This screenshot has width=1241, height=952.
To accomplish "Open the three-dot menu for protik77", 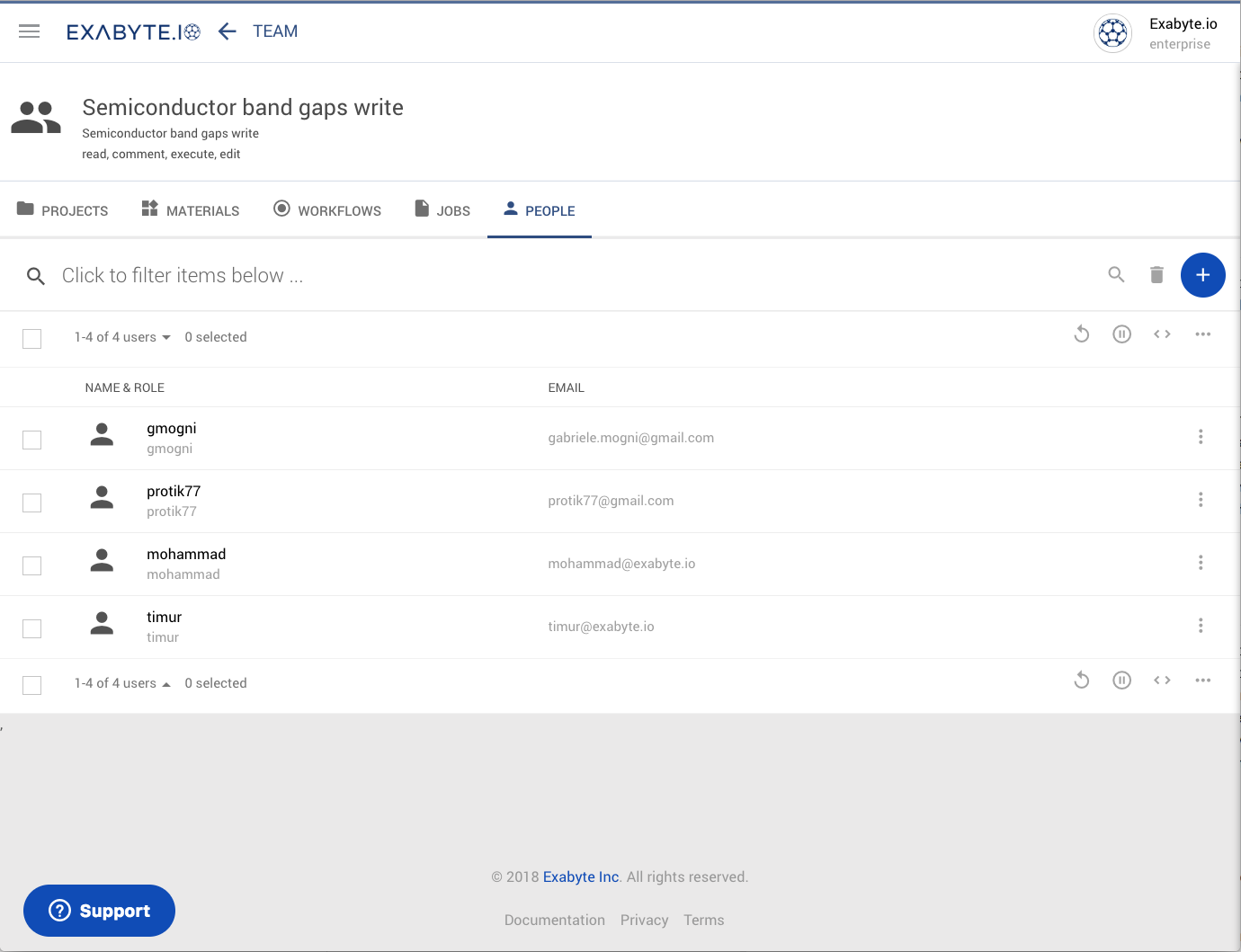I will pyautogui.click(x=1201, y=500).
